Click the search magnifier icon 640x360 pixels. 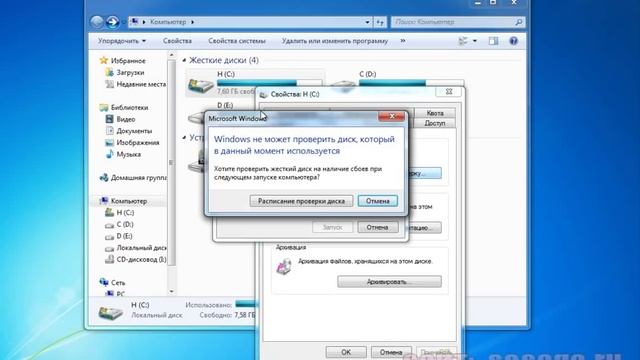pos(519,22)
